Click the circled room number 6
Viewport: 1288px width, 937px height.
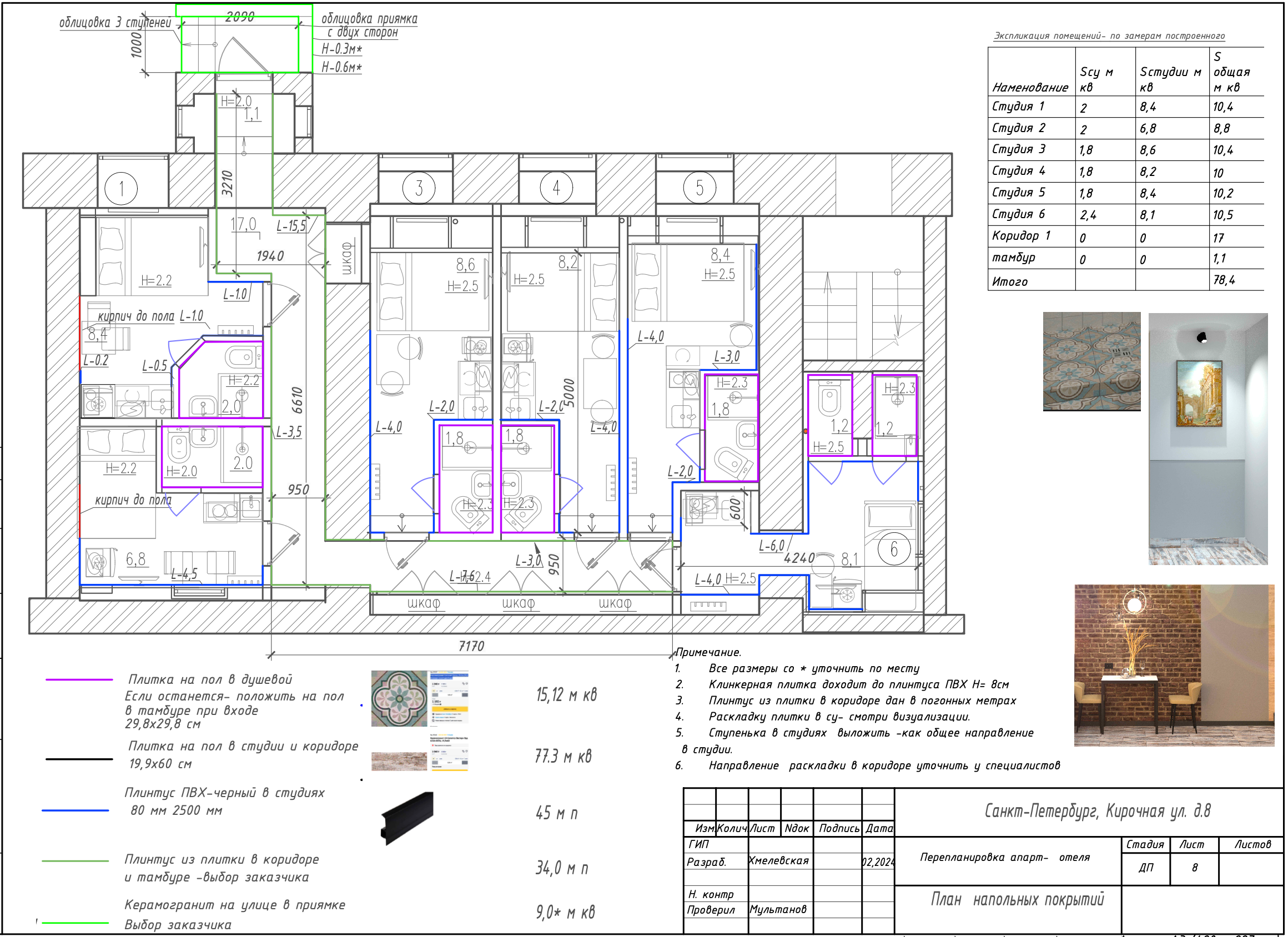tap(894, 549)
